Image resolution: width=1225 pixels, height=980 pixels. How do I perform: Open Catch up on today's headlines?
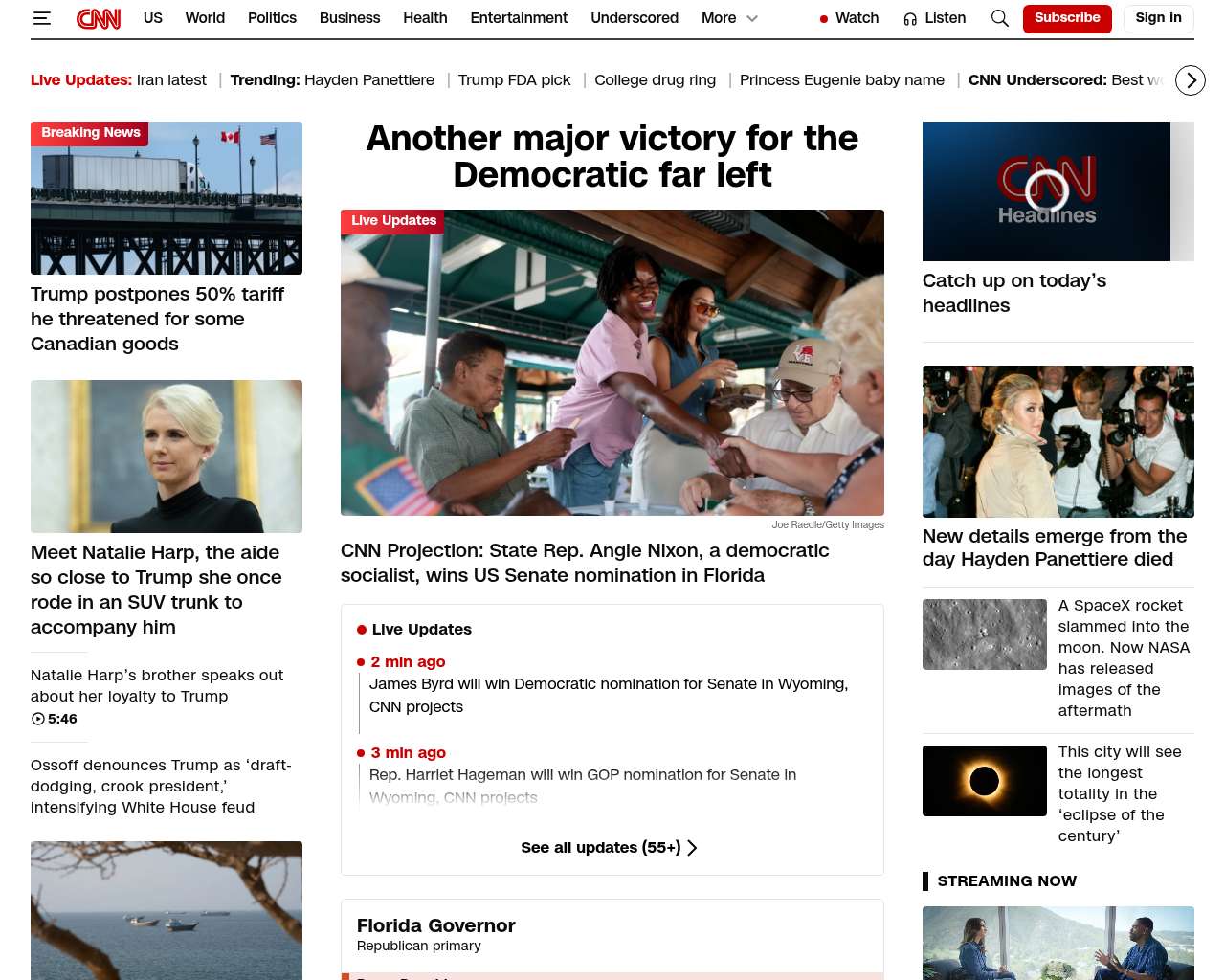pyautogui.click(x=1014, y=293)
